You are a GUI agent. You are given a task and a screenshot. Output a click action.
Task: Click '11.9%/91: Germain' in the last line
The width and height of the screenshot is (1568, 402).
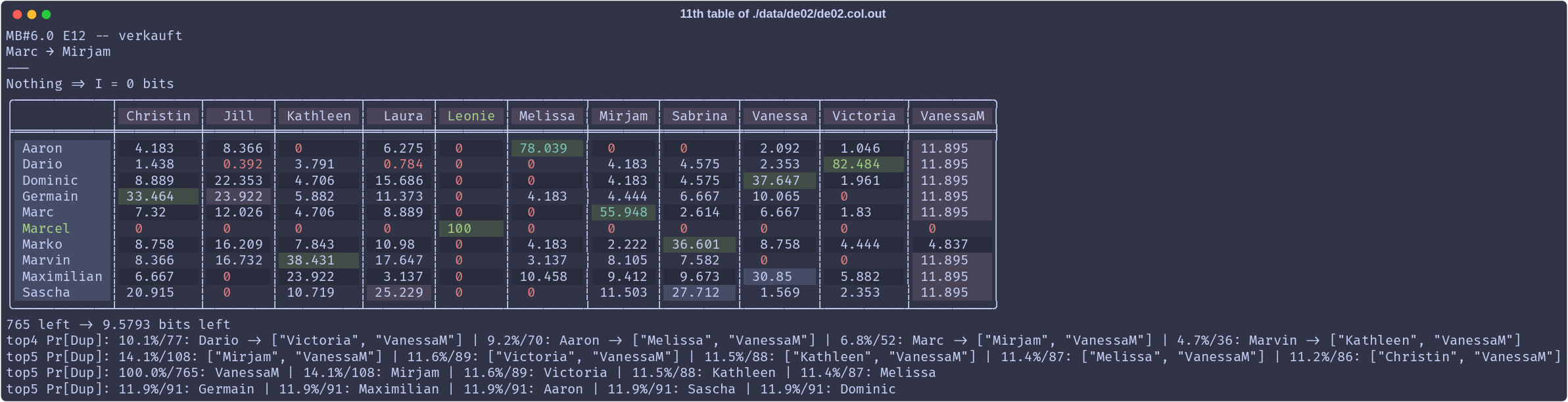pyautogui.click(x=187, y=389)
